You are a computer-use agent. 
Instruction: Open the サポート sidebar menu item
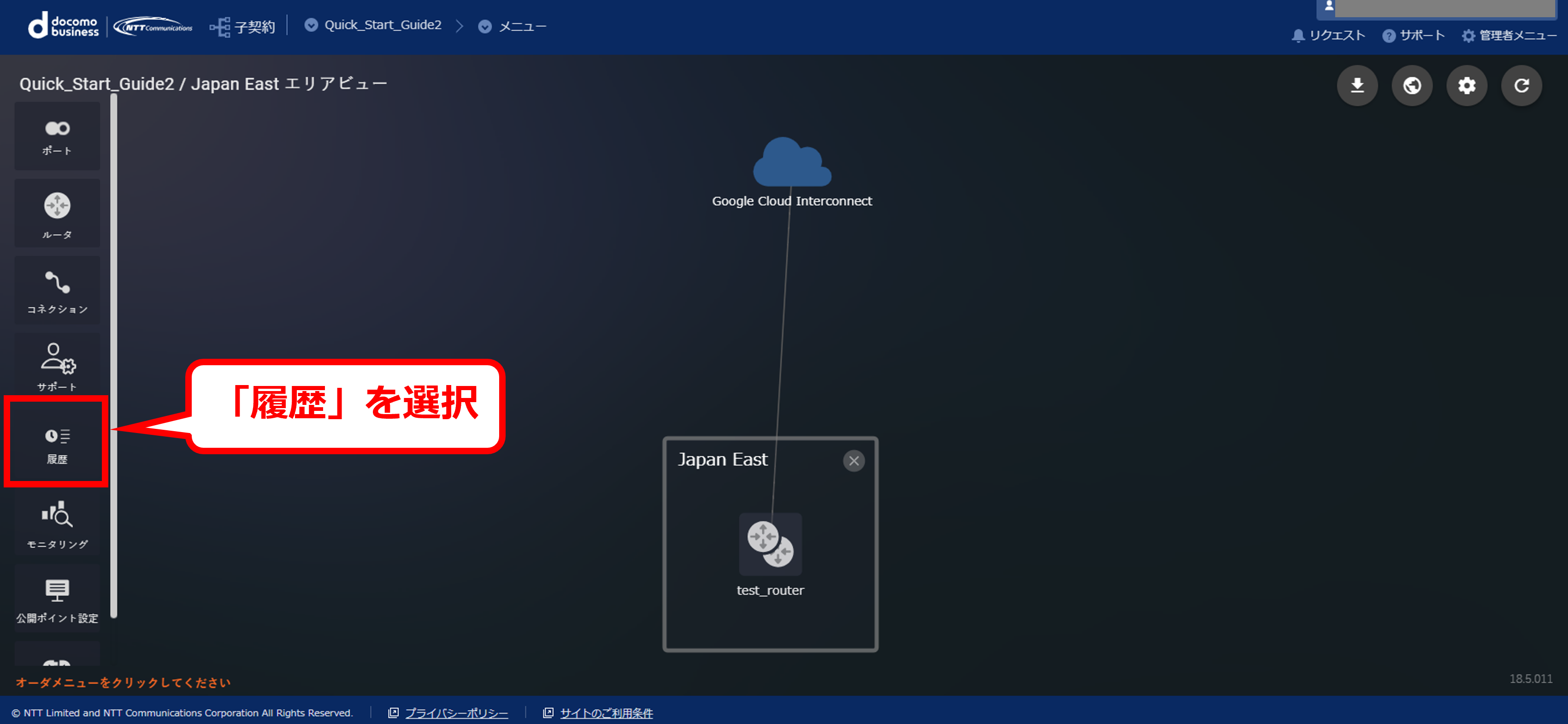(x=57, y=367)
